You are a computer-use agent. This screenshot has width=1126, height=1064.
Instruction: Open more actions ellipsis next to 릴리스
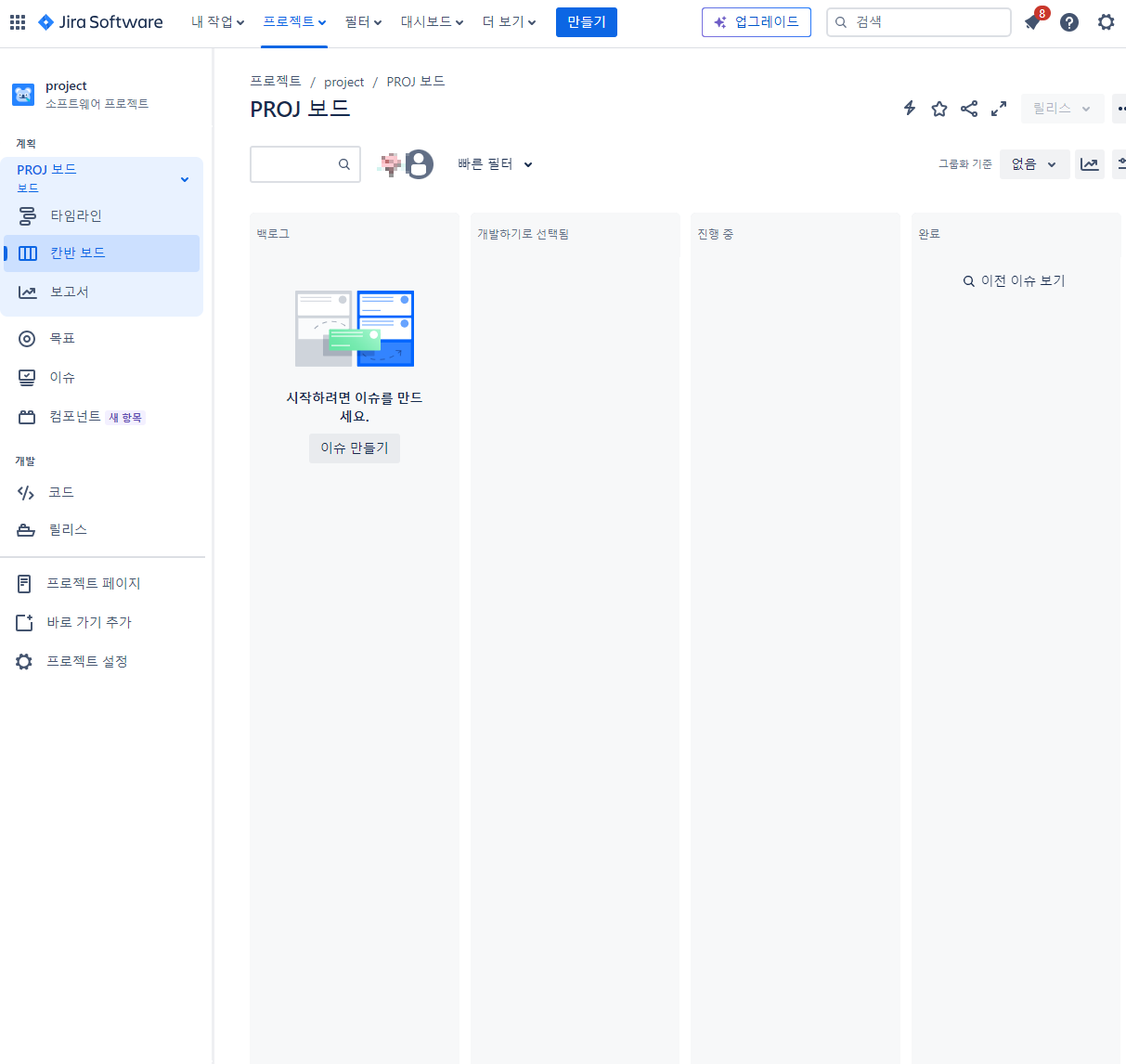pyautogui.click(x=1120, y=109)
